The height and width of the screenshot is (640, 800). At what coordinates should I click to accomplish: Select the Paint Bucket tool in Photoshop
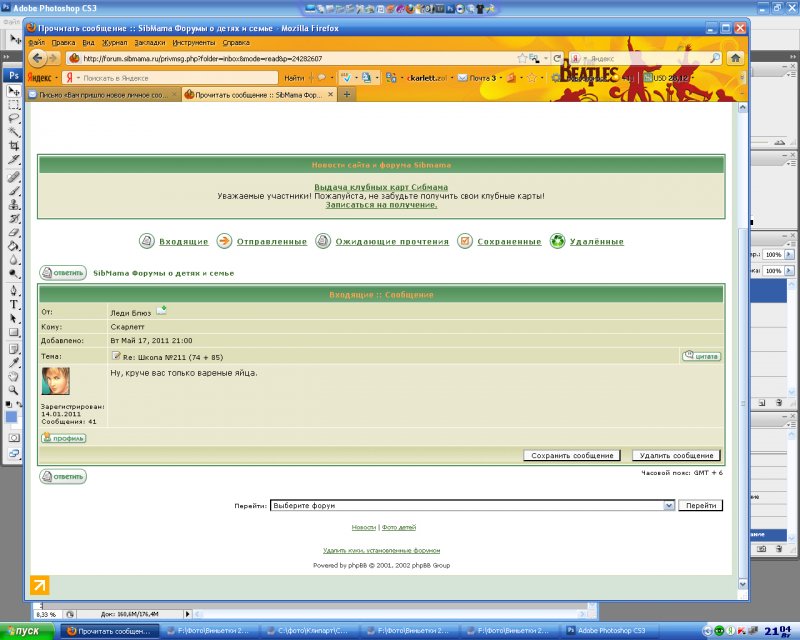[x=14, y=246]
